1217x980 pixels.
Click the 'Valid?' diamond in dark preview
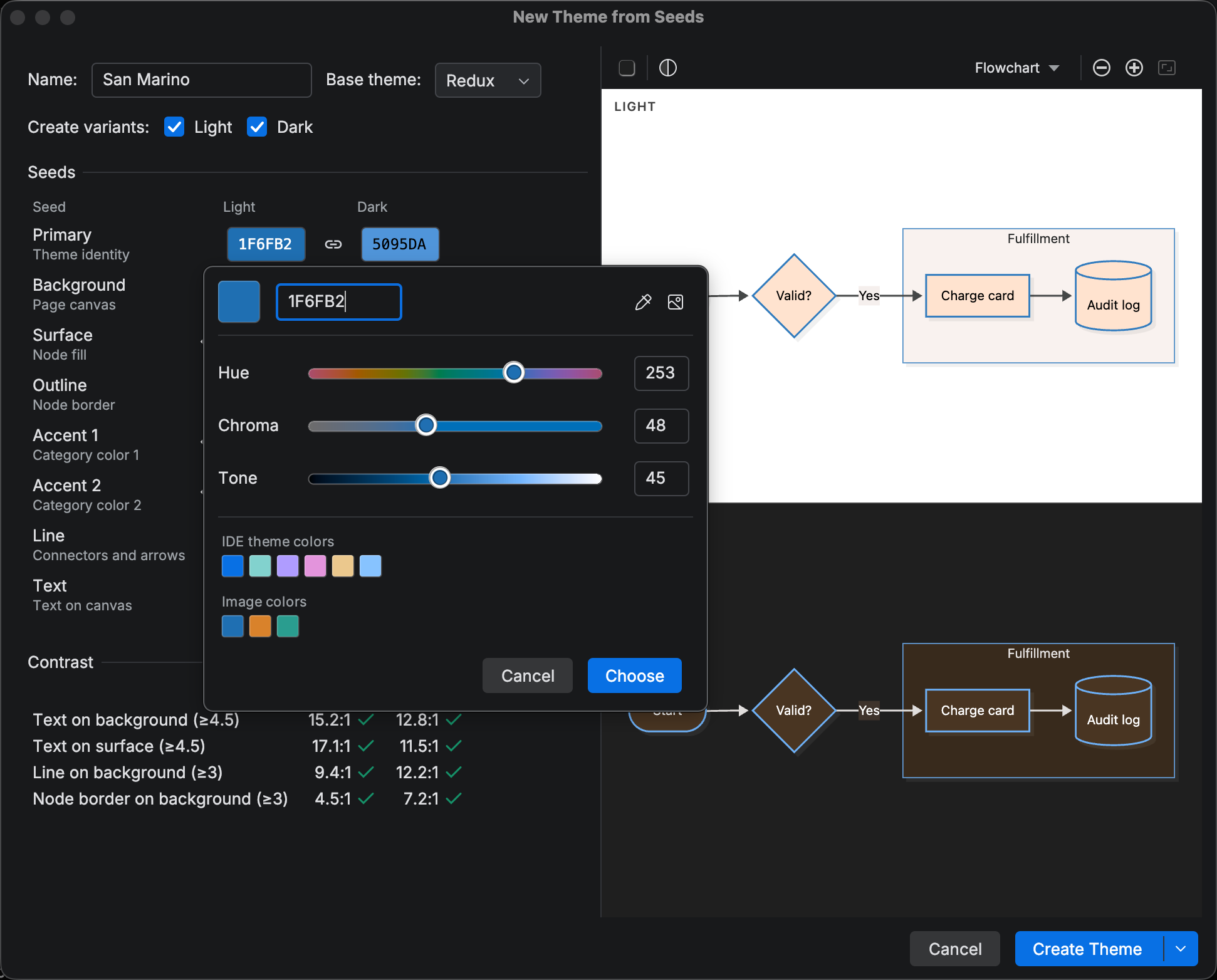click(x=794, y=711)
